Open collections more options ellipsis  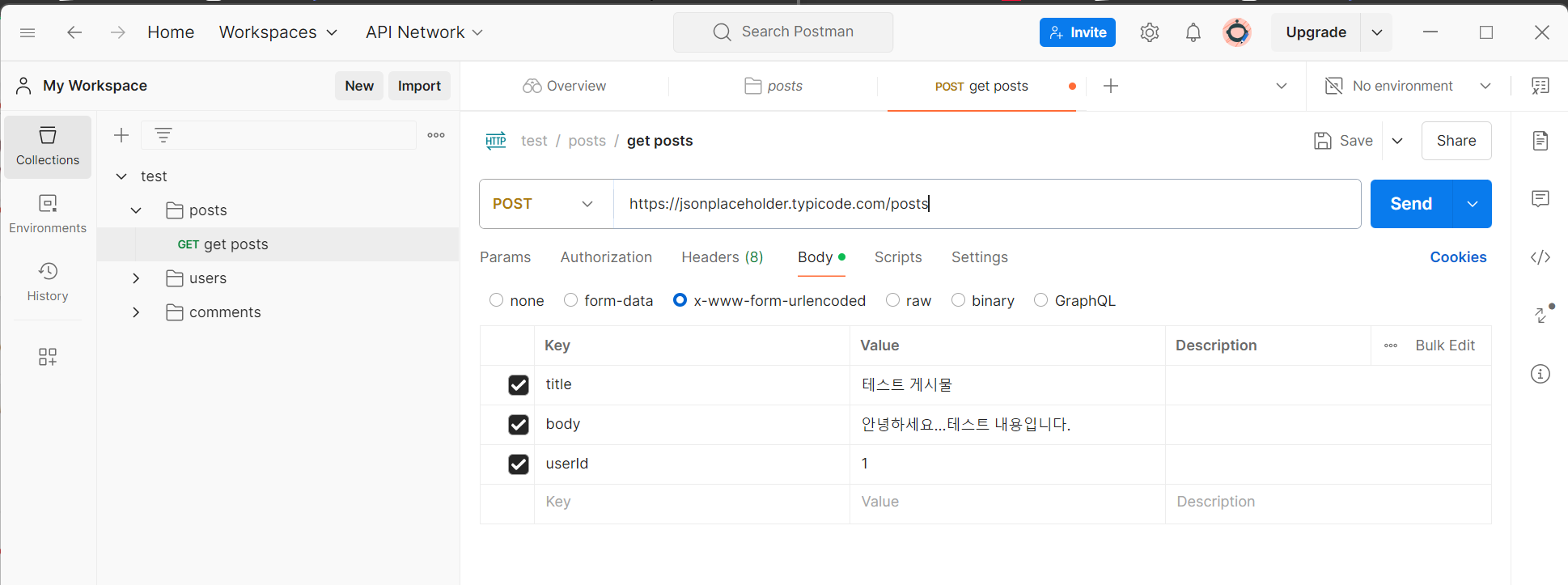coord(436,135)
